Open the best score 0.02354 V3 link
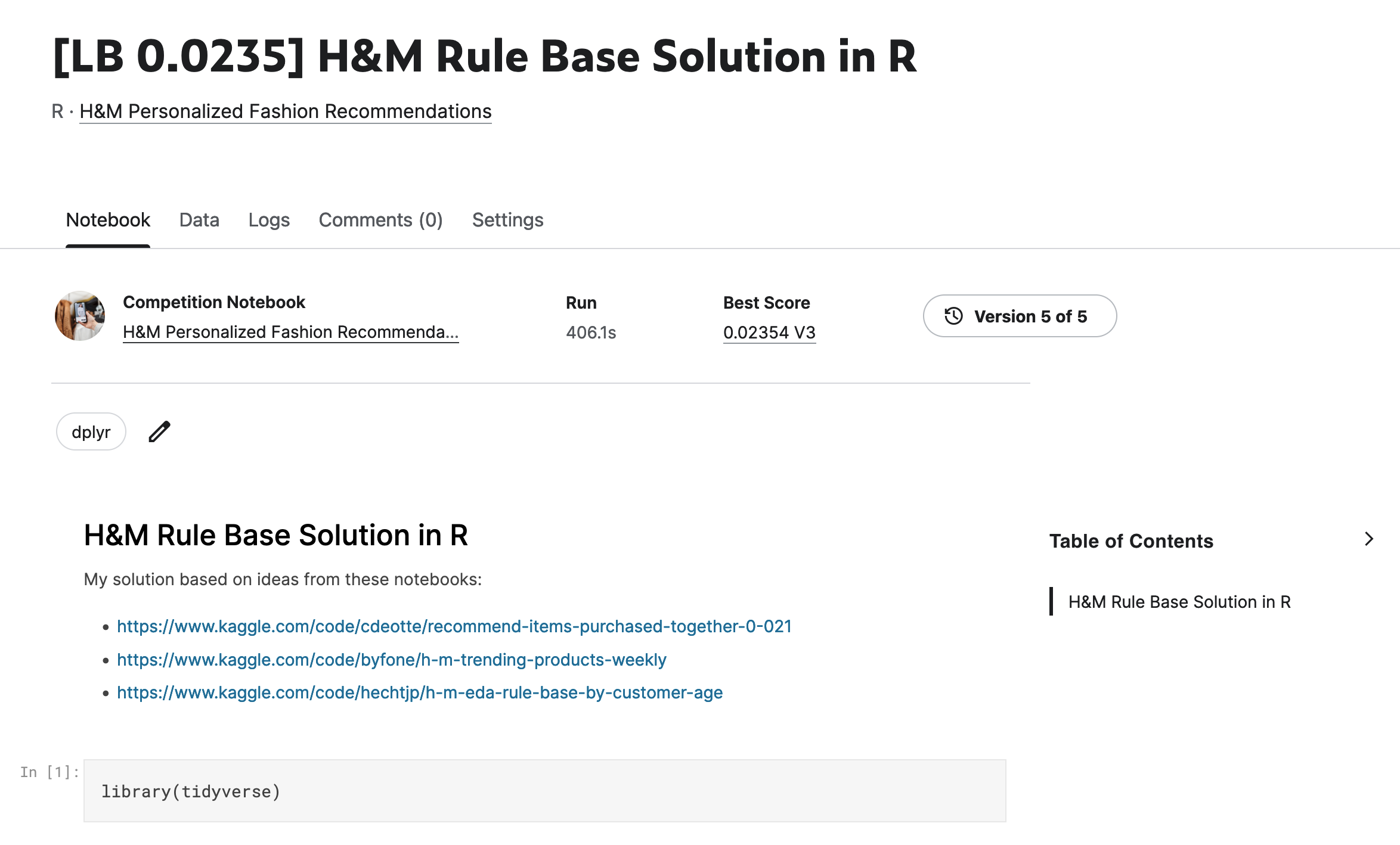 pyautogui.click(x=769, y=333)
